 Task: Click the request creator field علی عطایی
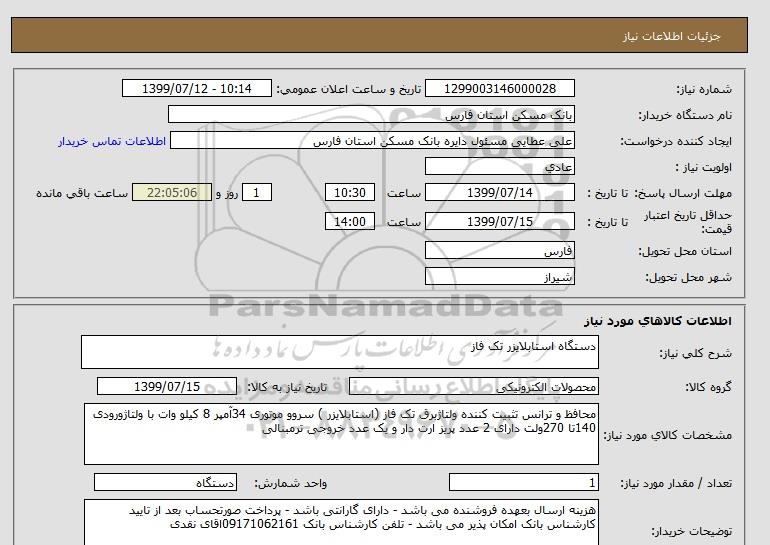(372, 141)
